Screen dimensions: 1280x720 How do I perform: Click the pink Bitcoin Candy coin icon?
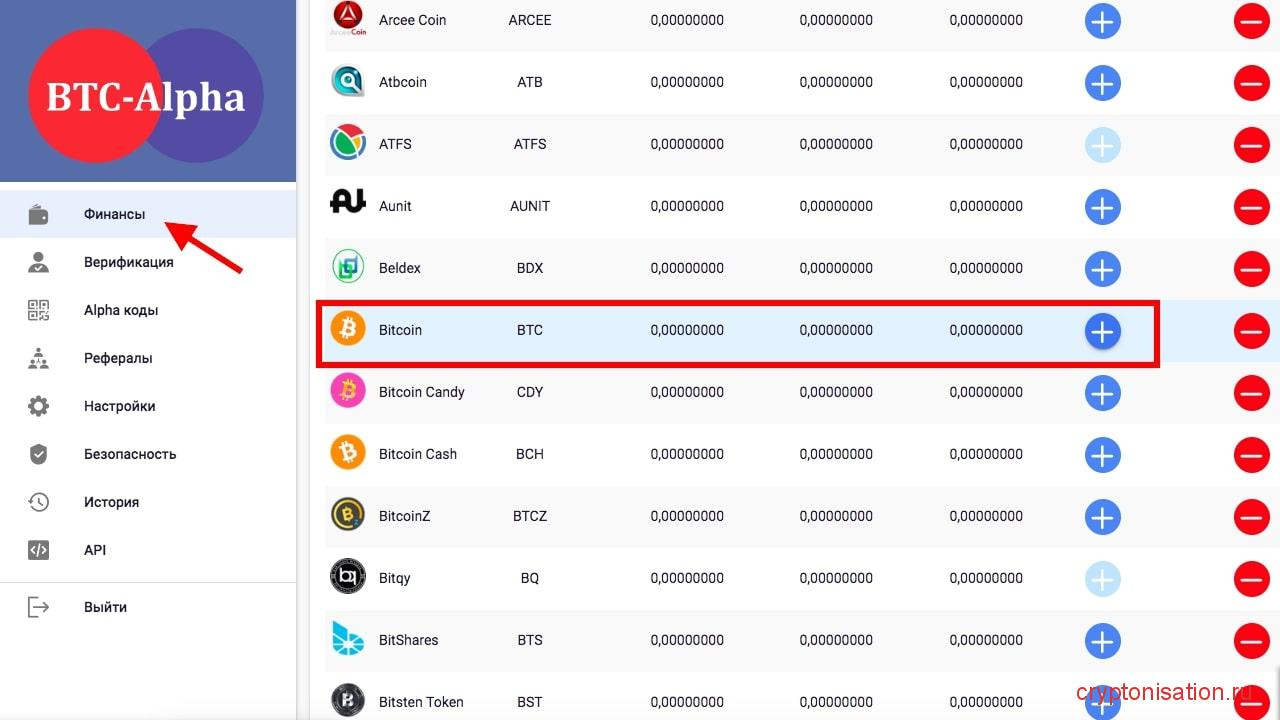point(348,392)
